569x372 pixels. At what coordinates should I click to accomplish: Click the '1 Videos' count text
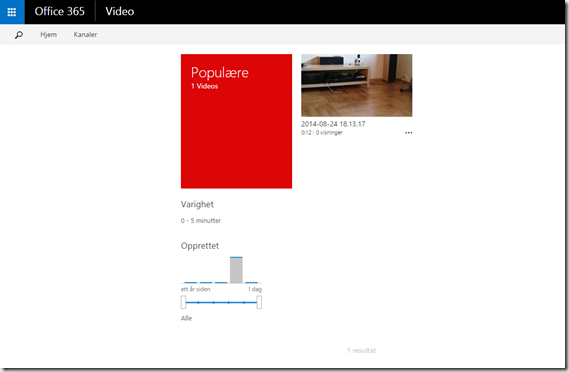[205, 86]
